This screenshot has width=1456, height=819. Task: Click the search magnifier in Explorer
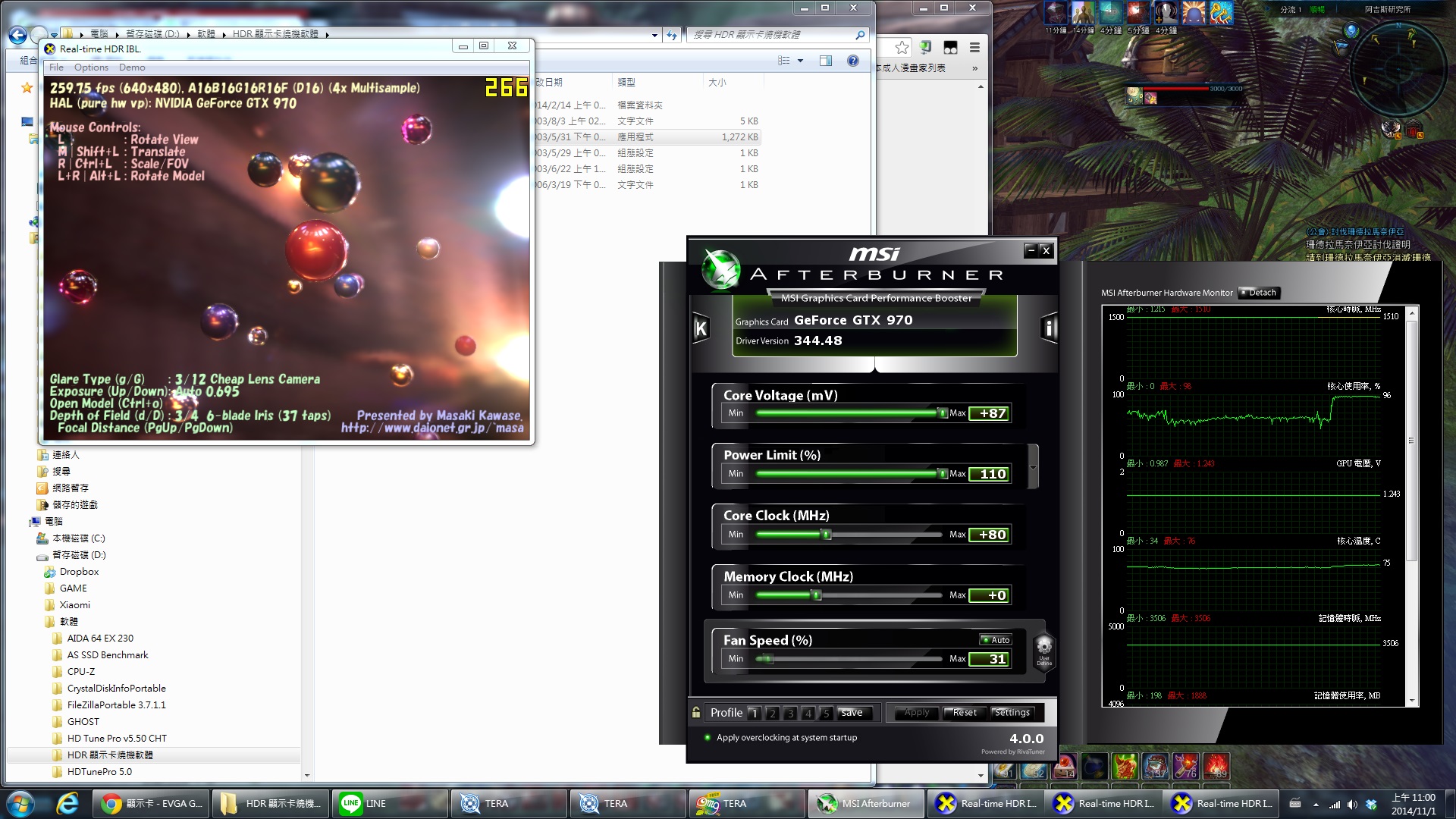point(860,35)
